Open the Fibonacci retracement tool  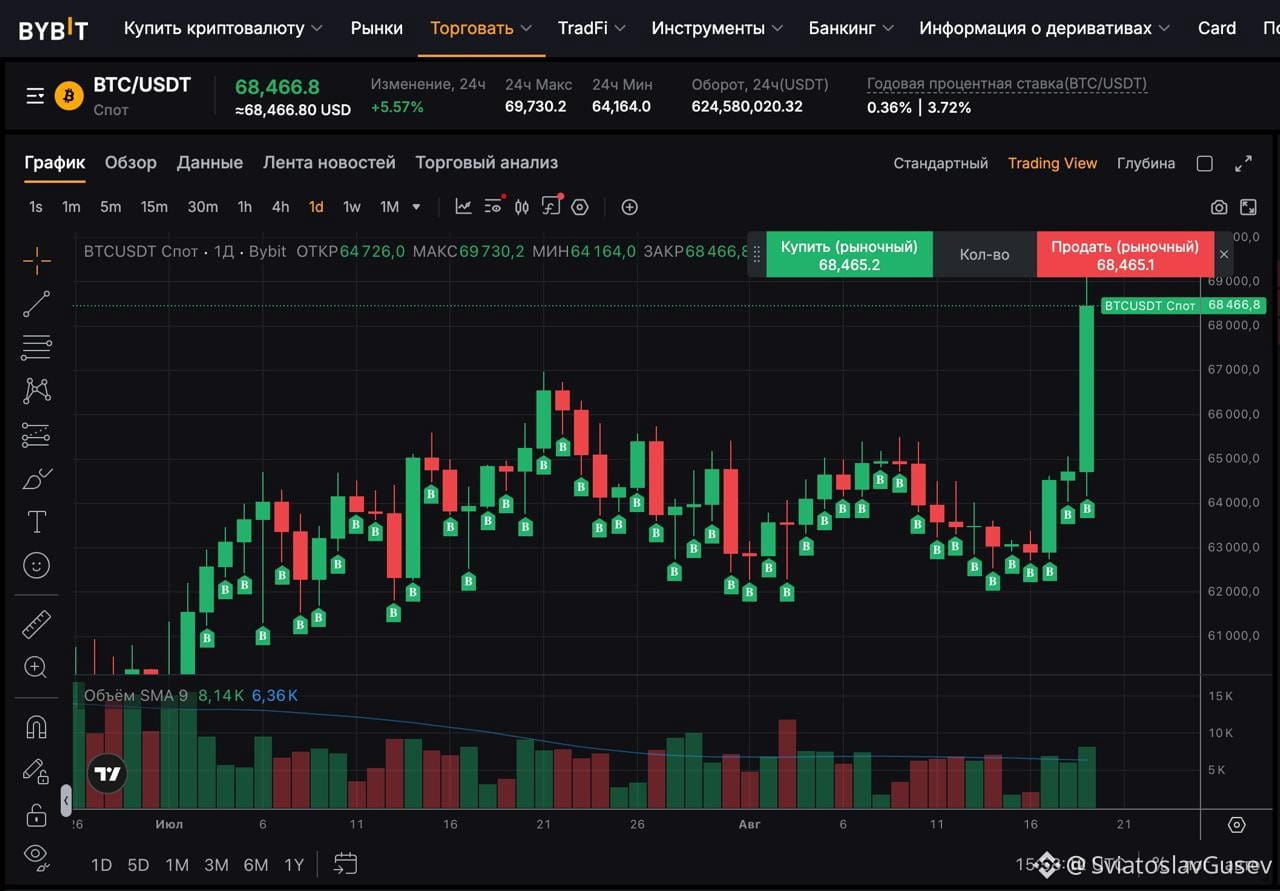click(x=37, y=348)
